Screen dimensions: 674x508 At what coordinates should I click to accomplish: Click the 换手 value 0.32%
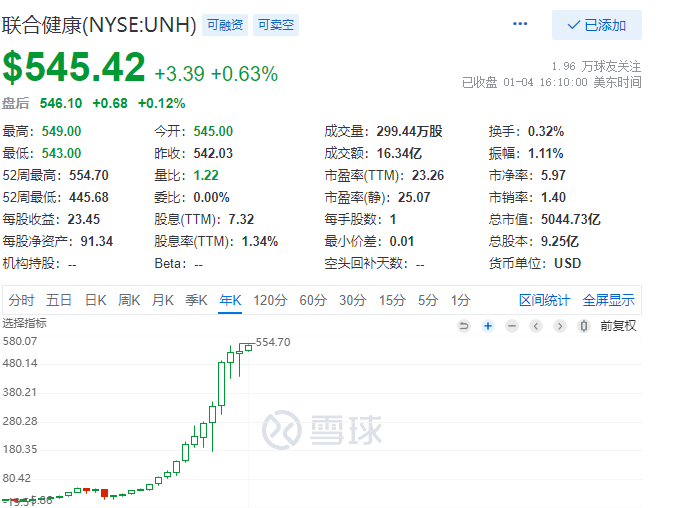546,132
